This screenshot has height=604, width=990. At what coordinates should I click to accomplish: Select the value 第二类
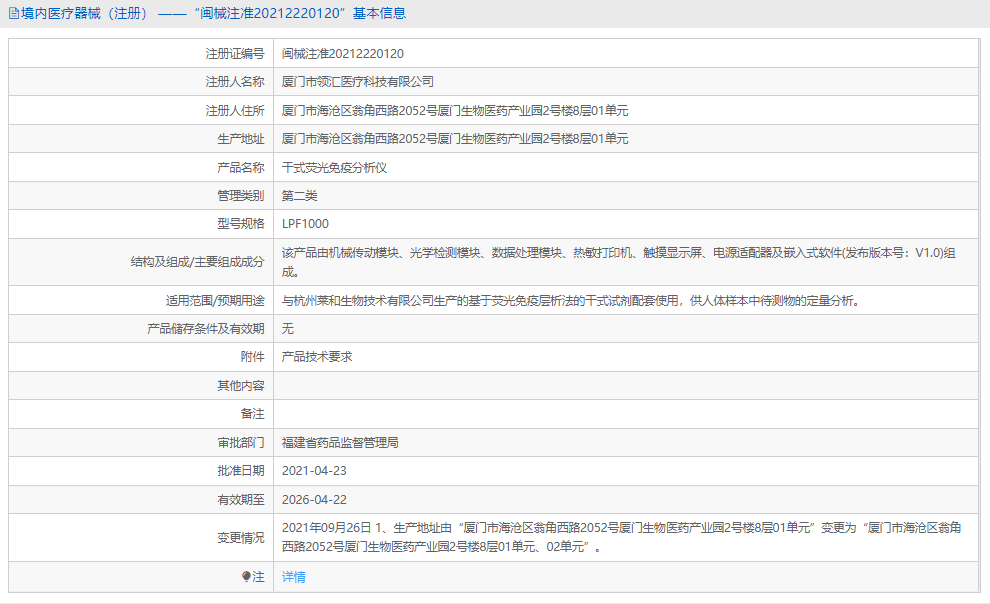[x=299, y=196]
